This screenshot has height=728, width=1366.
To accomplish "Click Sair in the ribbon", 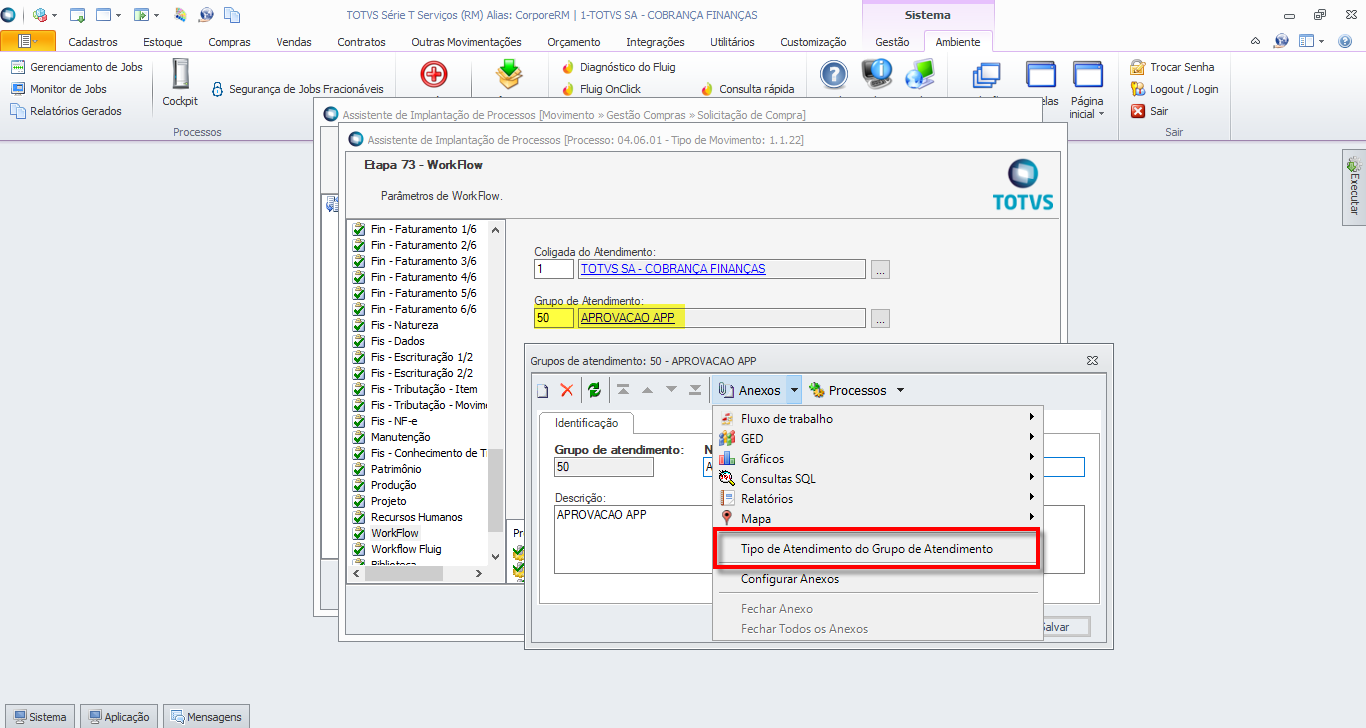I will [1149, 111].
